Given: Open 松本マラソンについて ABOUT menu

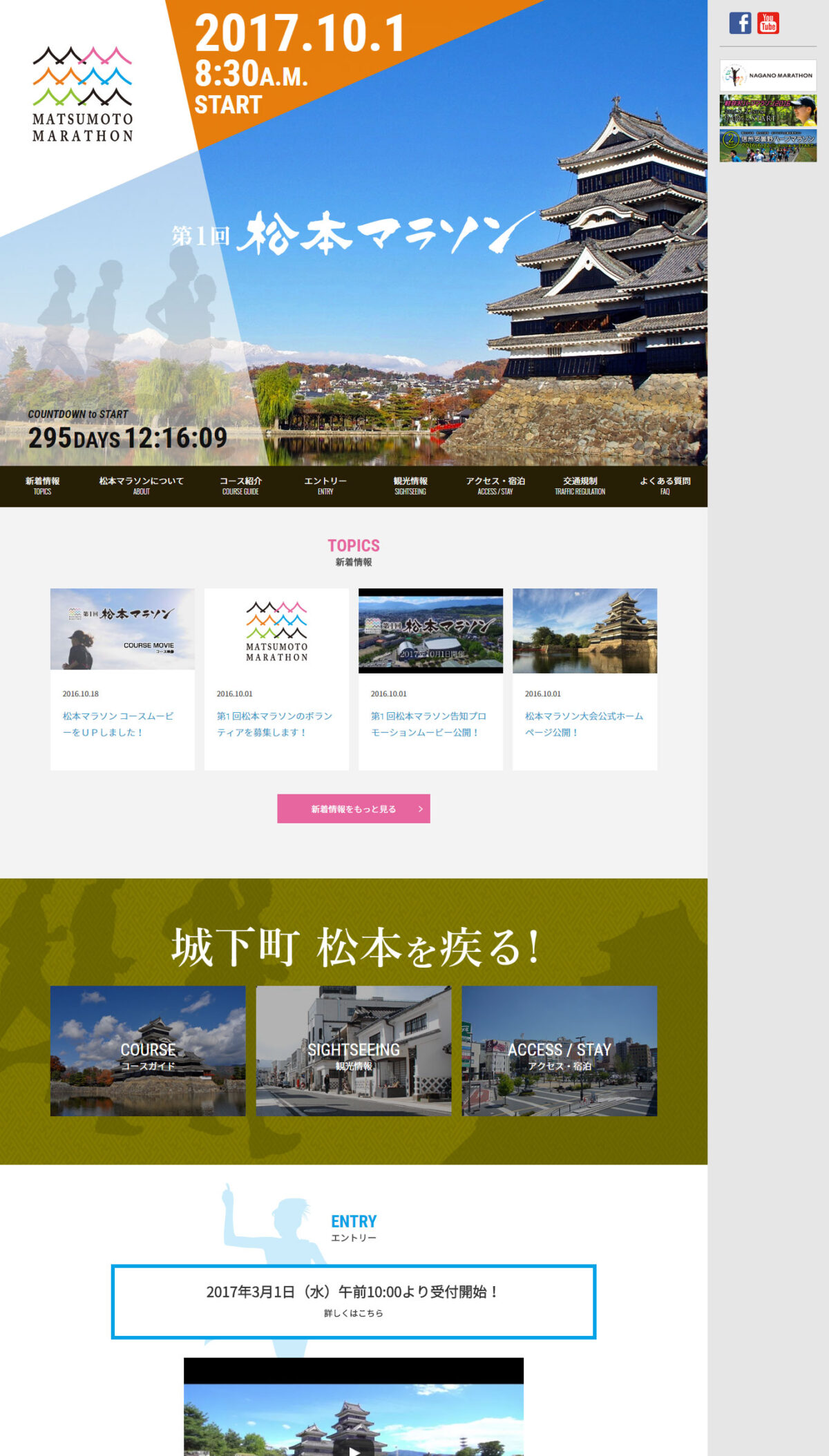Looking at the screenshot, I should coord(141,486).
